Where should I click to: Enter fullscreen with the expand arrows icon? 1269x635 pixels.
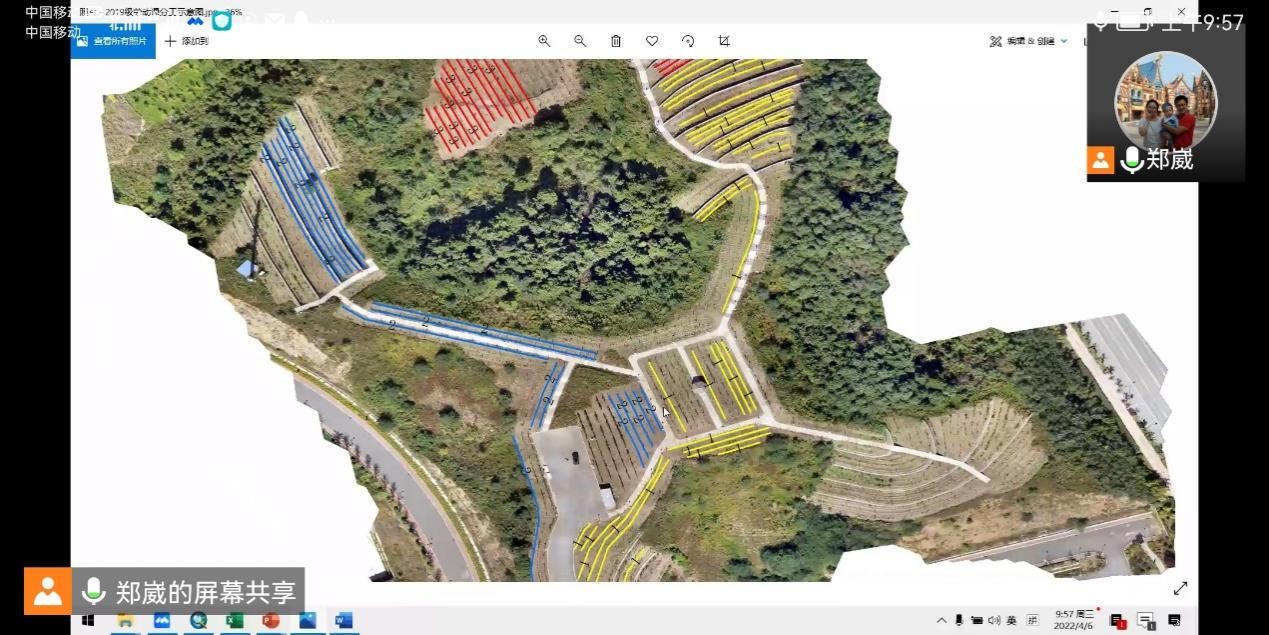tap(1180, 589)
